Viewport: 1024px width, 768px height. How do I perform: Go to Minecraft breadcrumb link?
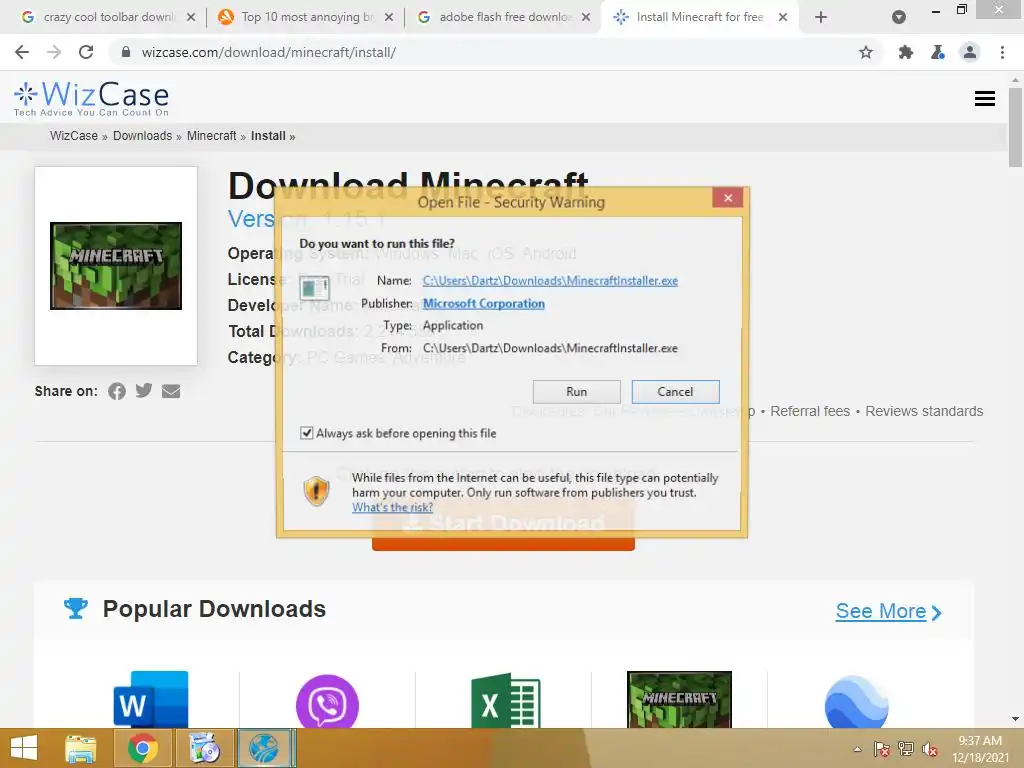click(x=212, y=136)
